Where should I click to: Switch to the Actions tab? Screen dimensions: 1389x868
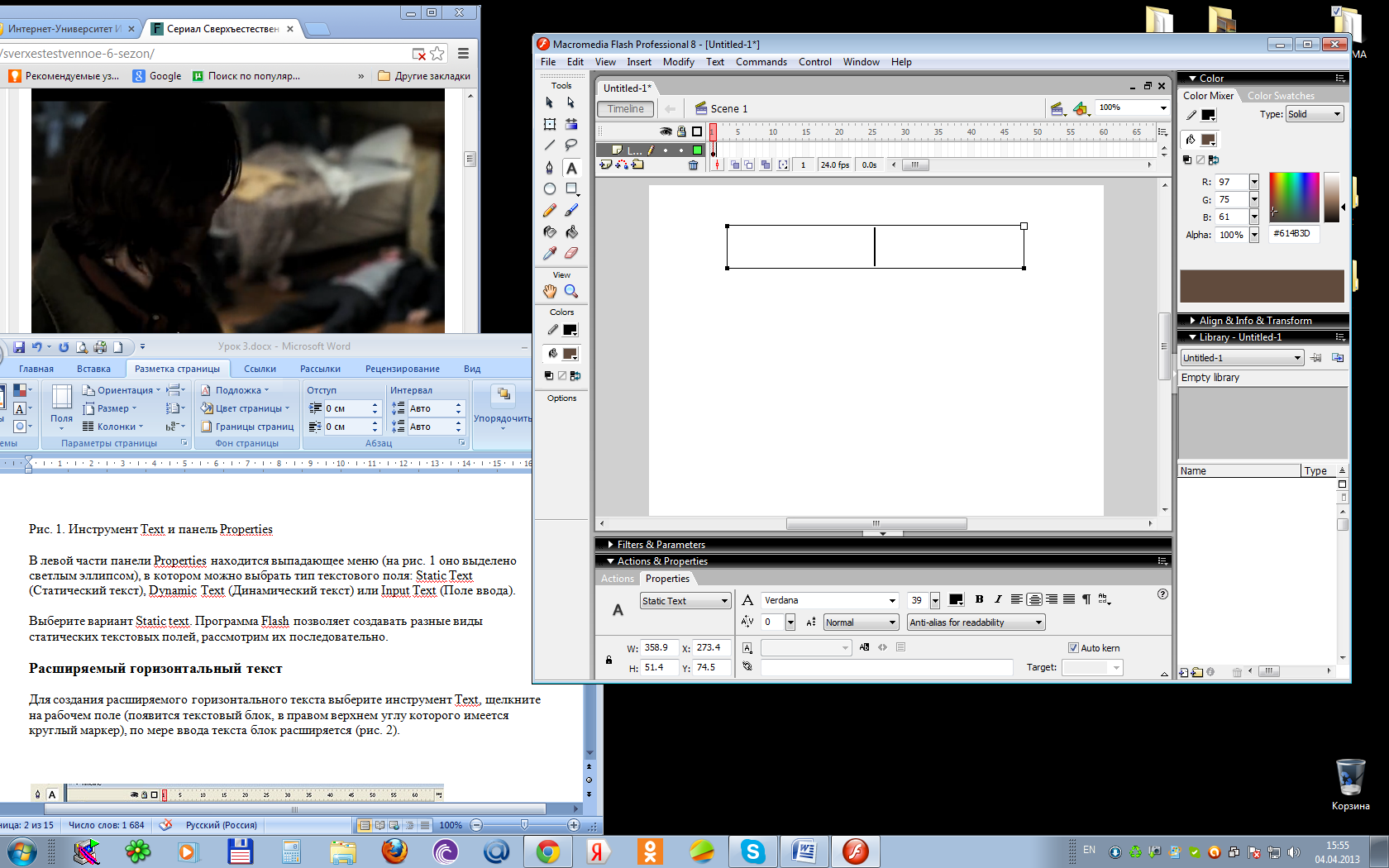pos(618,579)
